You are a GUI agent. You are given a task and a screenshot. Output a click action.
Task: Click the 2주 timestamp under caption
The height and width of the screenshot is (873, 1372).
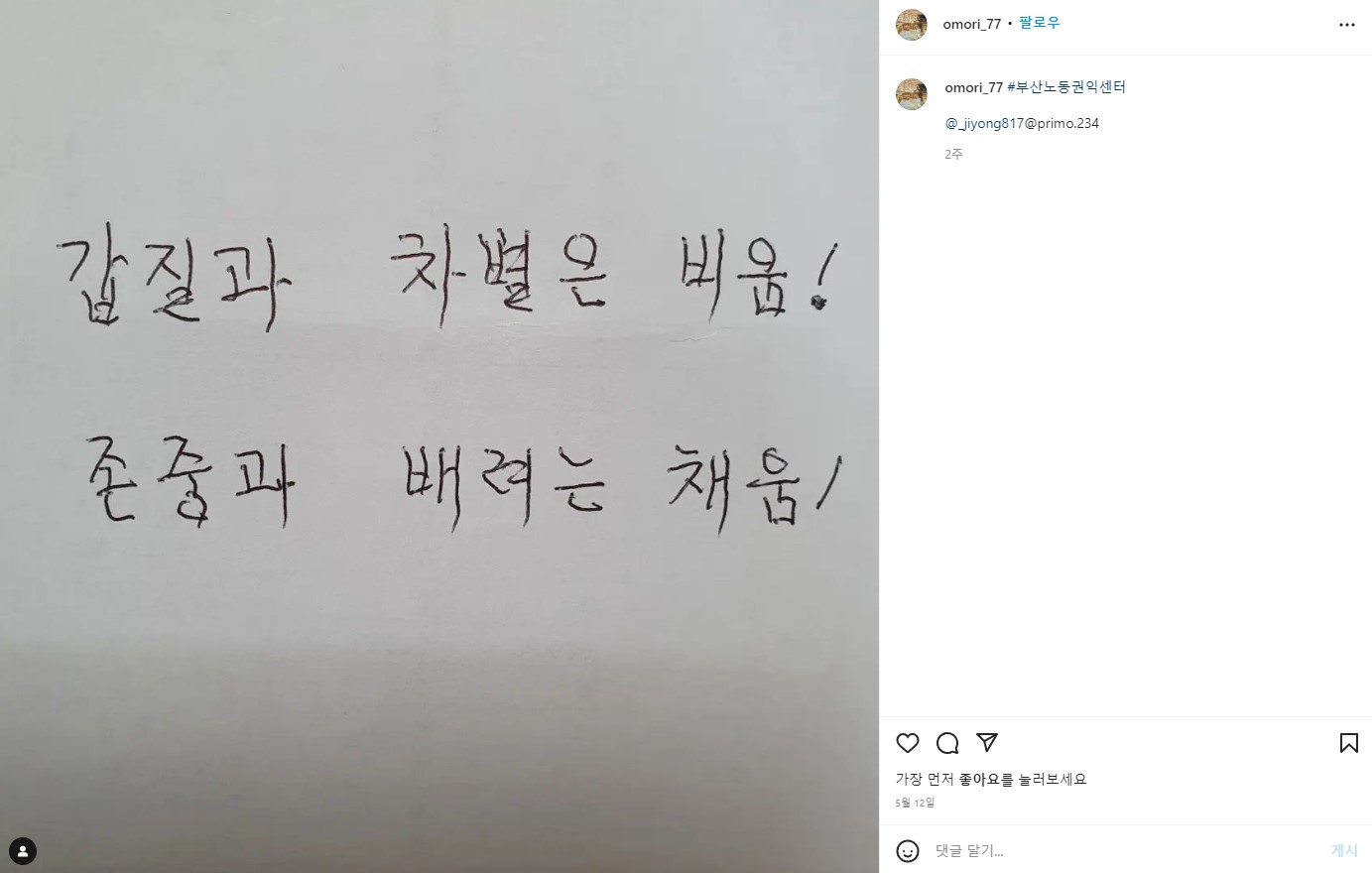pos(954,155)
